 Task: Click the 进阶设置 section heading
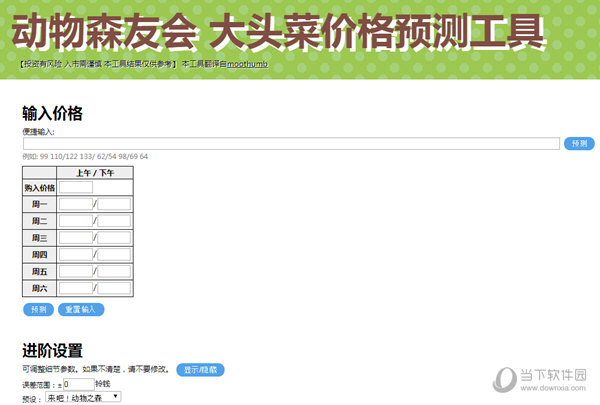click(52, 351)
